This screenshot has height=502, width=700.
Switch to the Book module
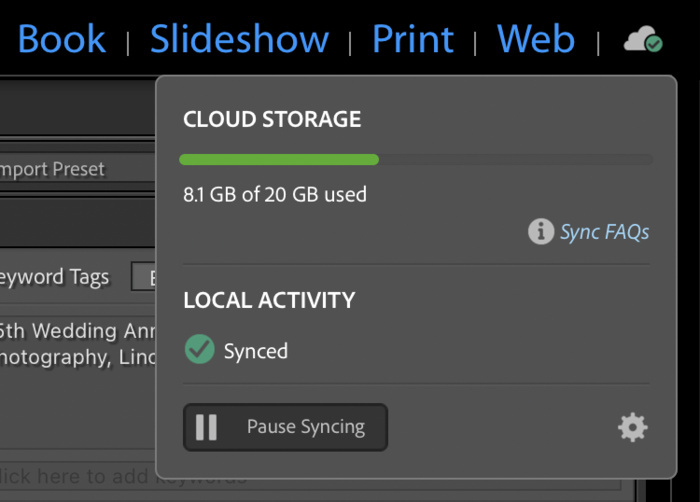(62, 39)
